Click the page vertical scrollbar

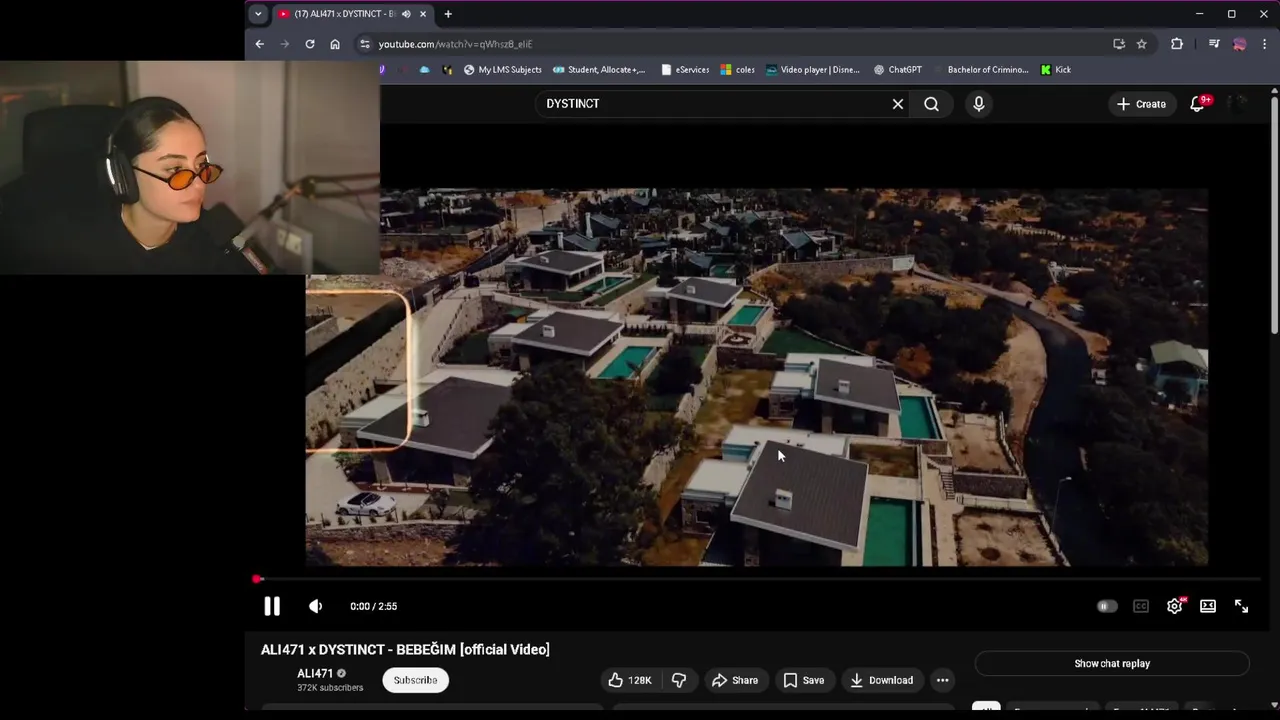(1274, 215)
